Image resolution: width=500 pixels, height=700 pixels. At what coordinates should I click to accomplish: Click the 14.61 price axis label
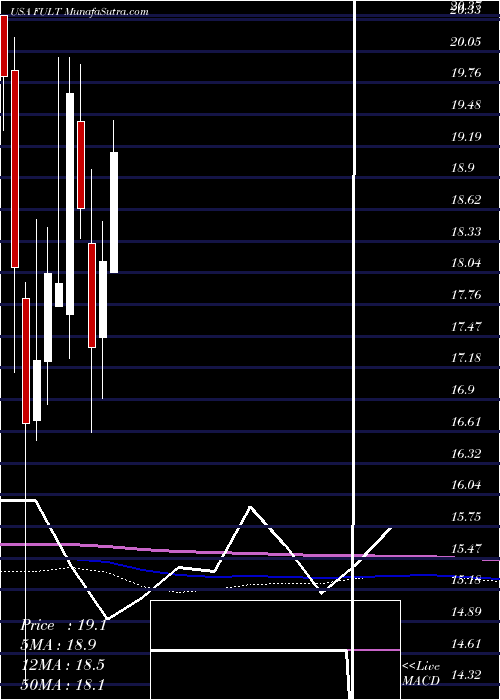pos(466,643)
